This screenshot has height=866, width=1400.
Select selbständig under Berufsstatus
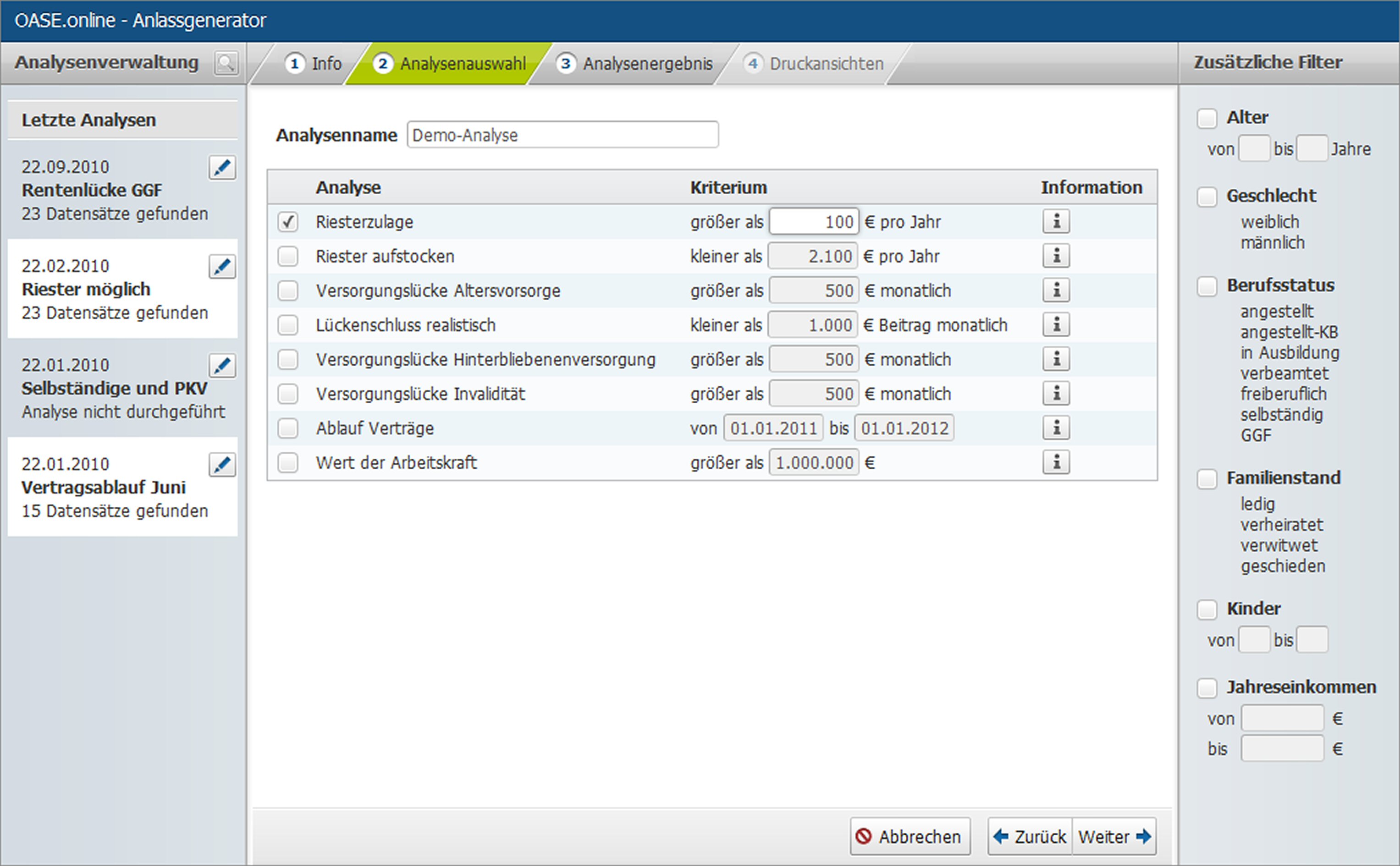[x=1282, y=415]
